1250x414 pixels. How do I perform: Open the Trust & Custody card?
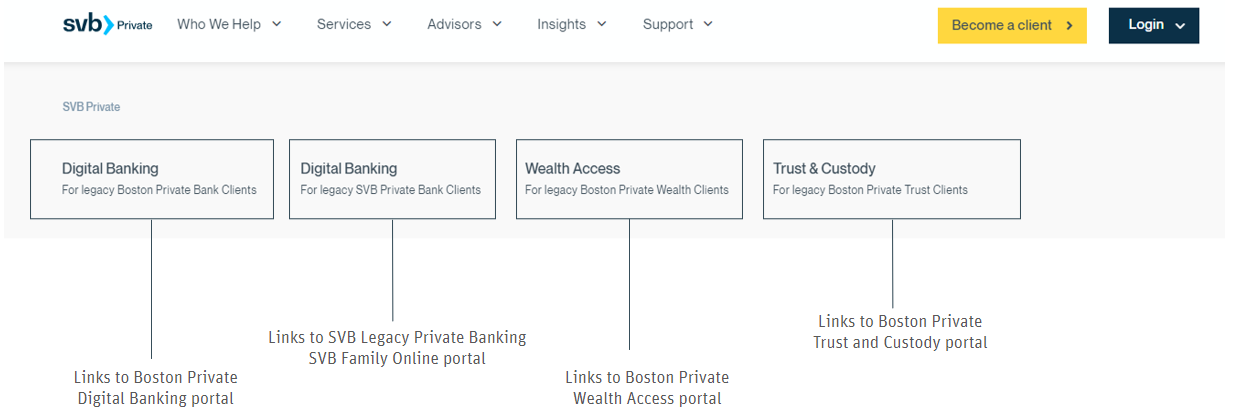tap(892, 179)
